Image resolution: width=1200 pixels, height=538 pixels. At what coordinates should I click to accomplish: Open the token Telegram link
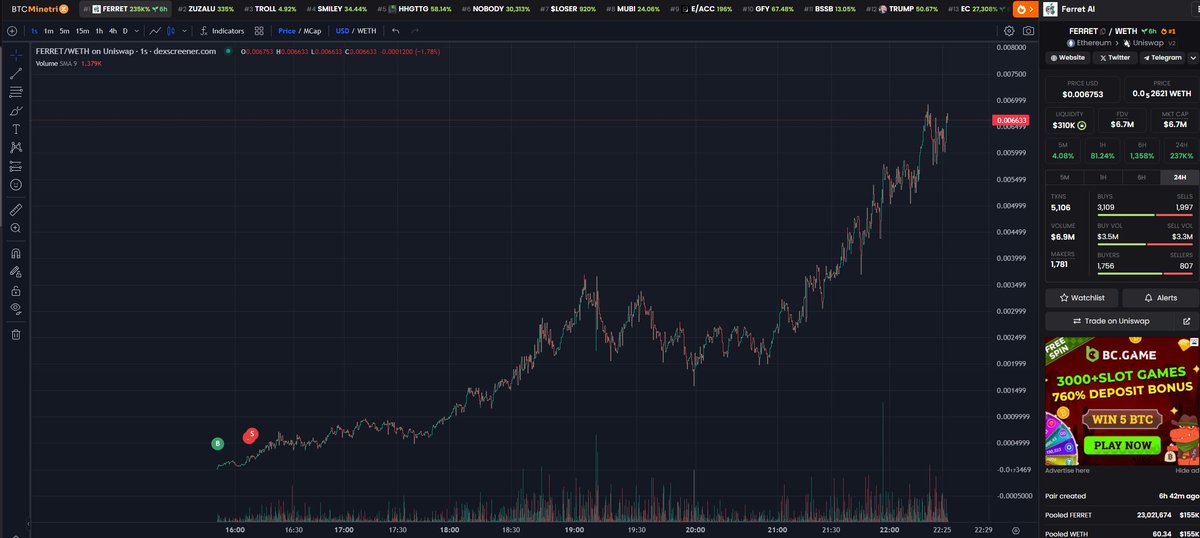1162,58
